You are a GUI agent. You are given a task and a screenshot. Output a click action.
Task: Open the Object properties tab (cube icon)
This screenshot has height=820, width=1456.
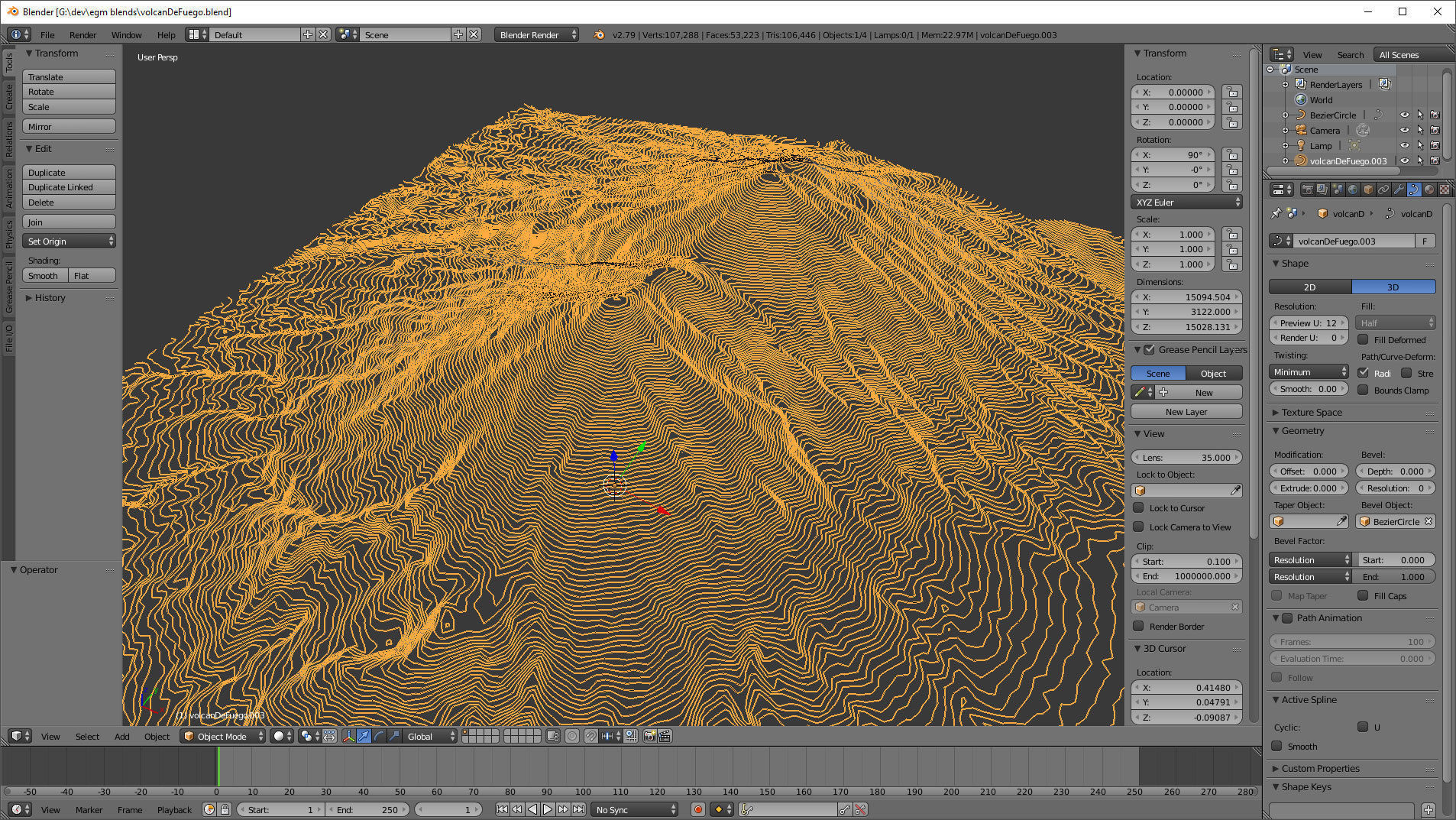(1368, 190)
